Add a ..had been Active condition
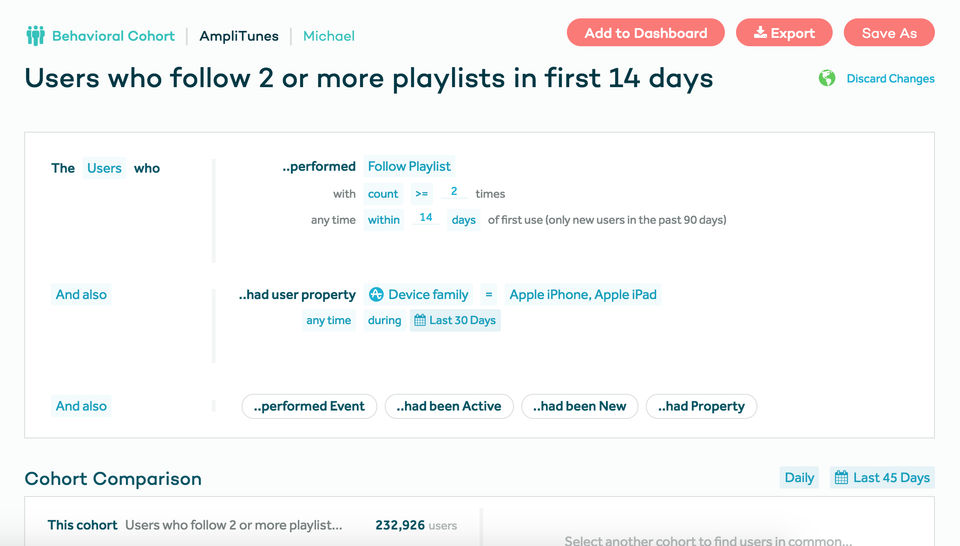960x546 pixels. [449, 406]
